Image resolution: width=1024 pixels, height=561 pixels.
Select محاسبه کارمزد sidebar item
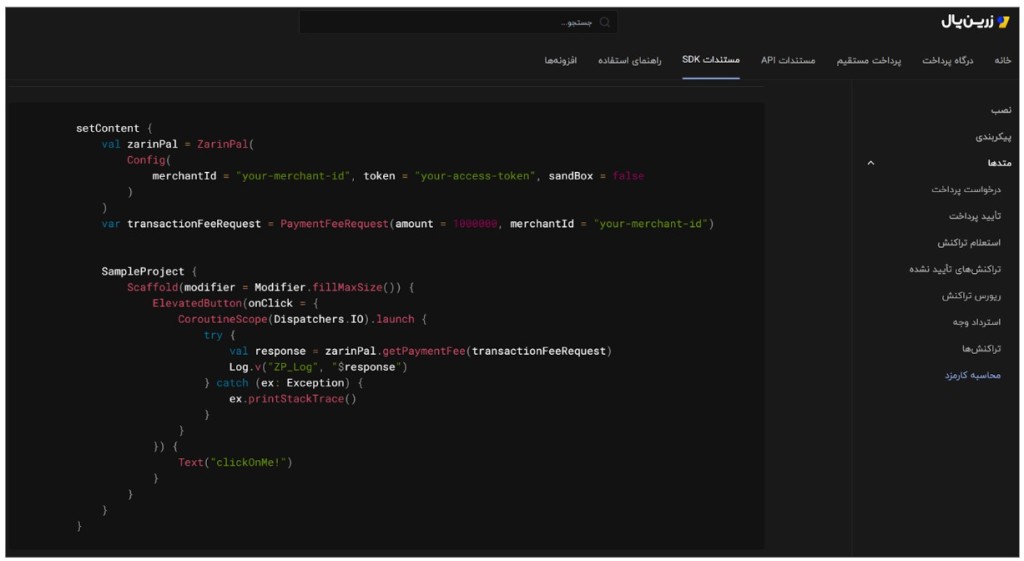pos(972,375)
